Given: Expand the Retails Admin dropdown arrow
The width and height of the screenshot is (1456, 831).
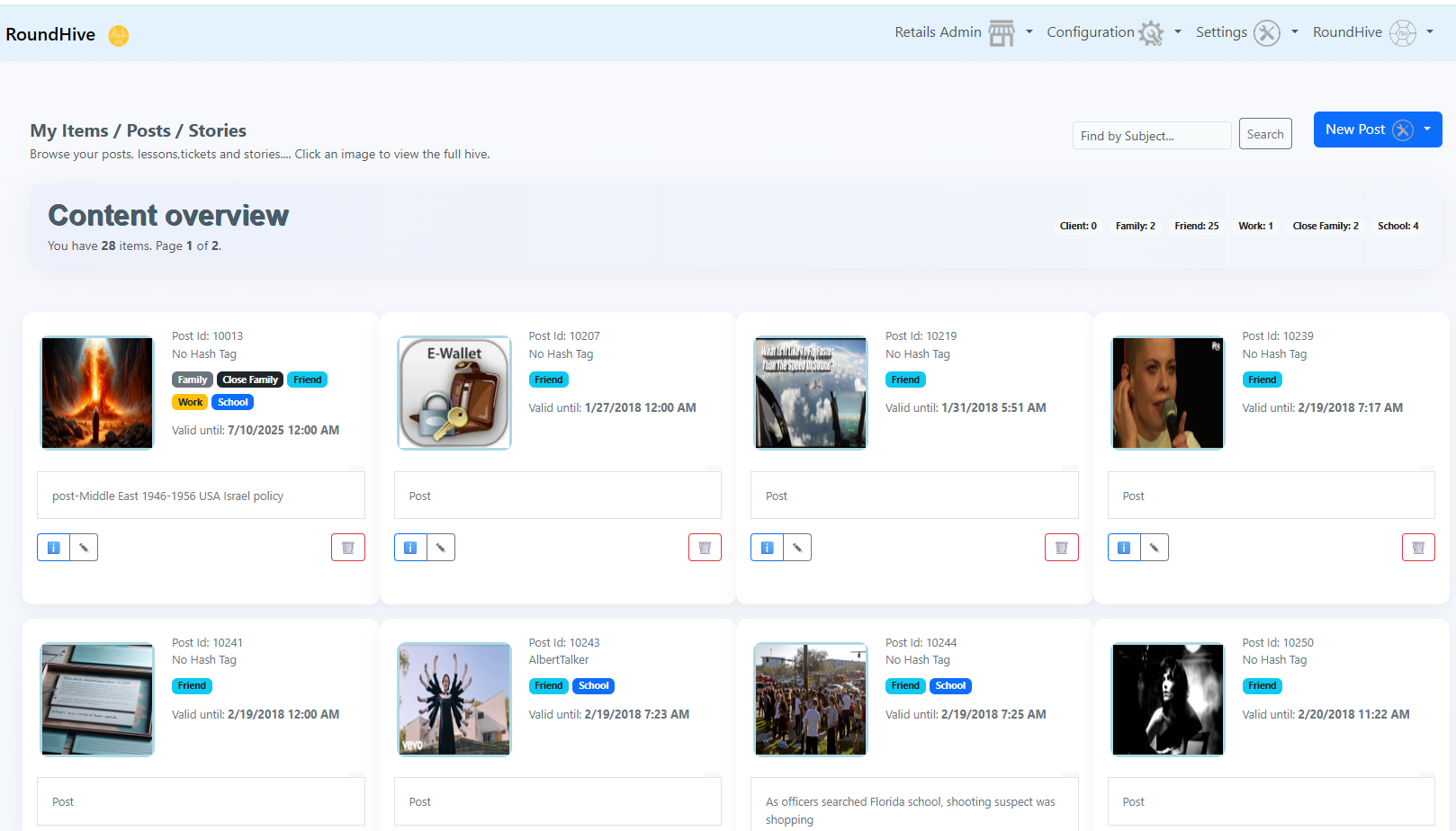Looking at the screenshot, I should (x=1029, y=31).
